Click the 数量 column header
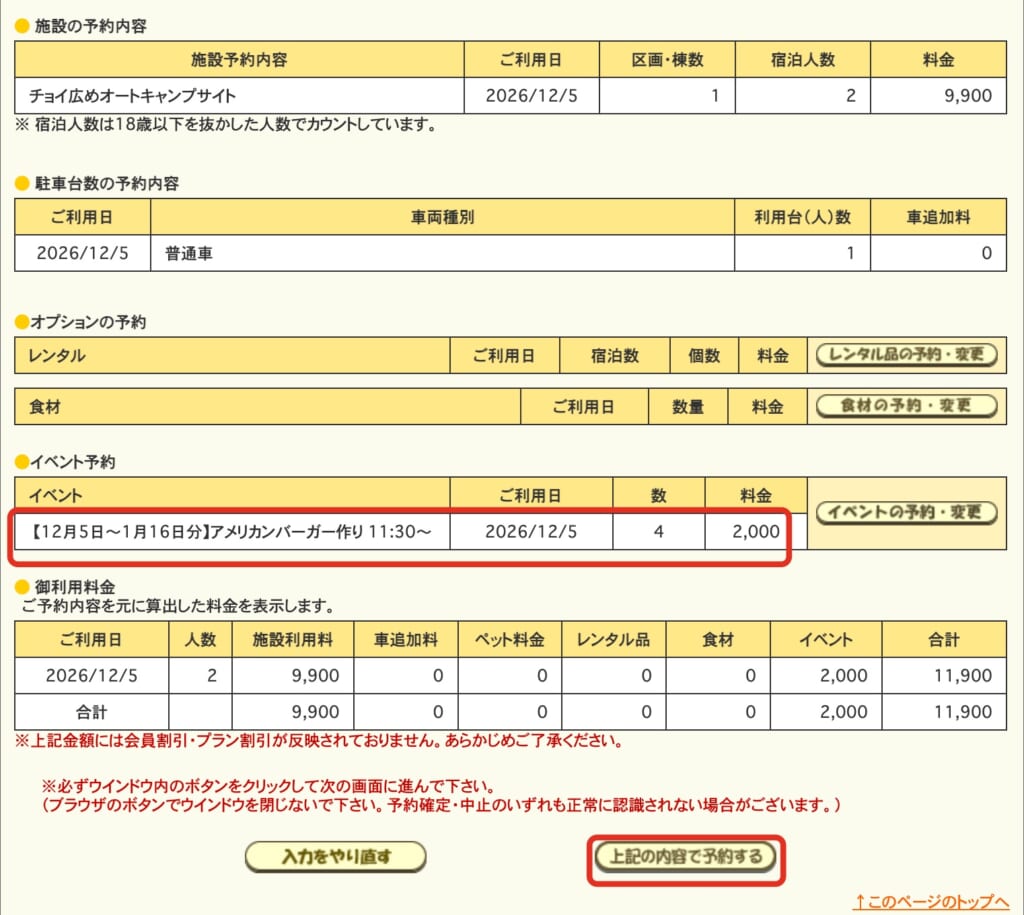 coord(688,407)
